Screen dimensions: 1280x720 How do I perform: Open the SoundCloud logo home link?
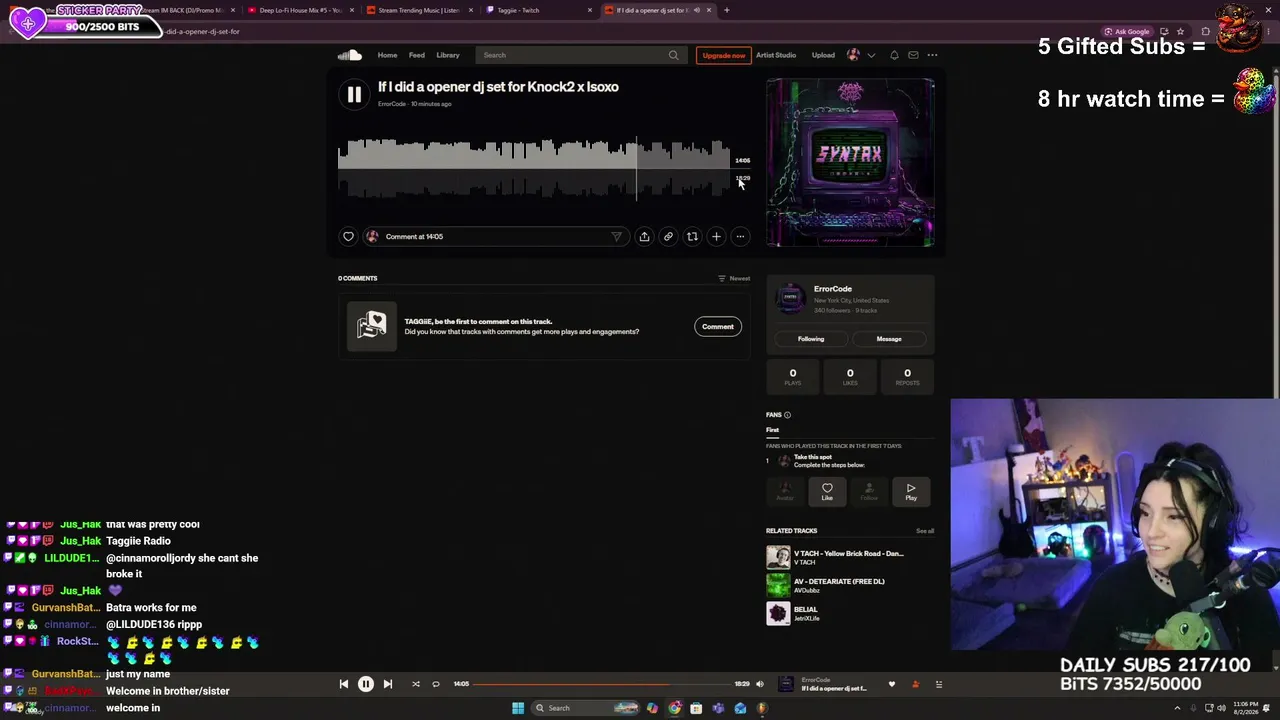click(349, 55)
